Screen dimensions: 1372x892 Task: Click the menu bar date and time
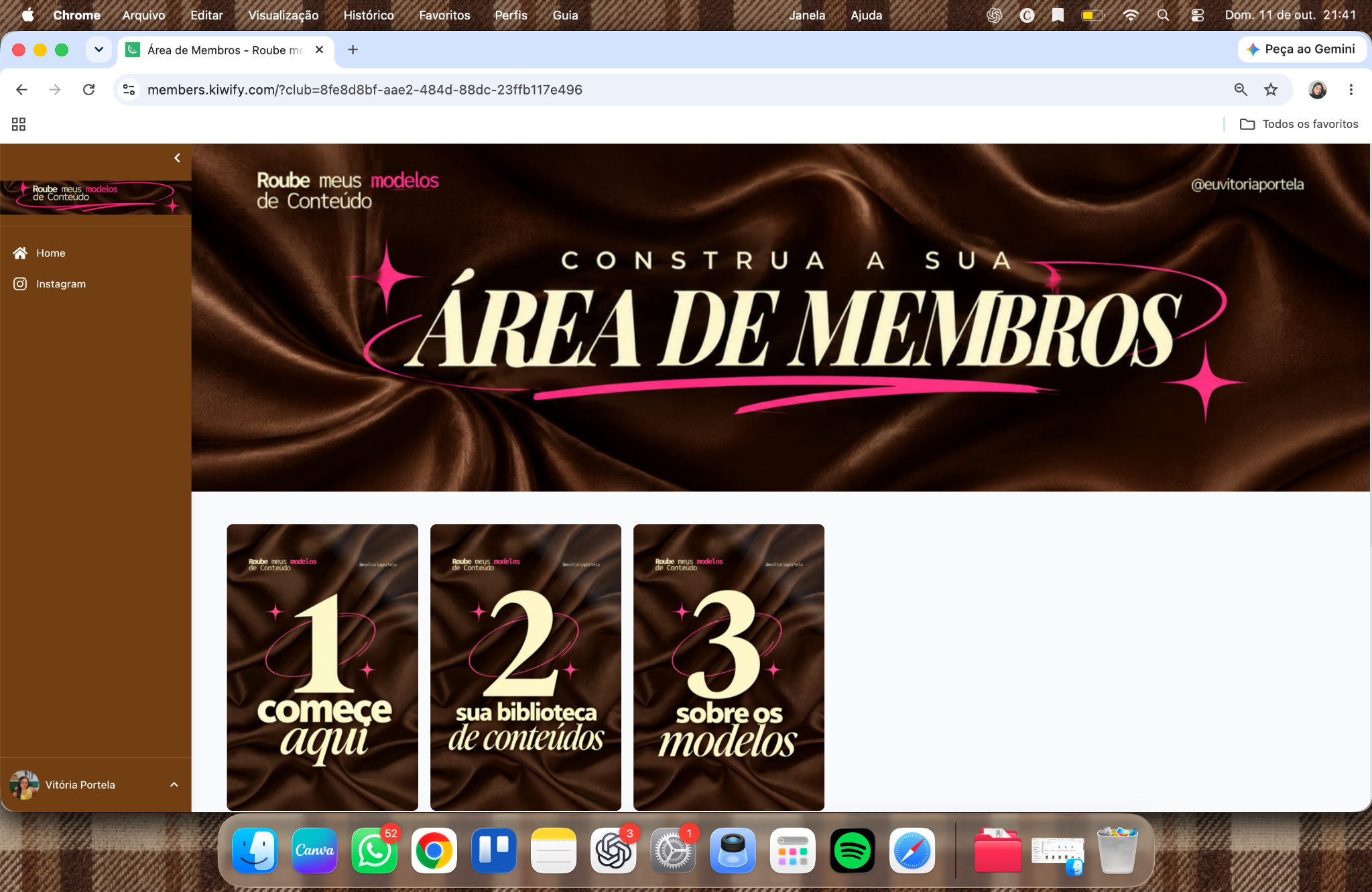(1290, 15)
